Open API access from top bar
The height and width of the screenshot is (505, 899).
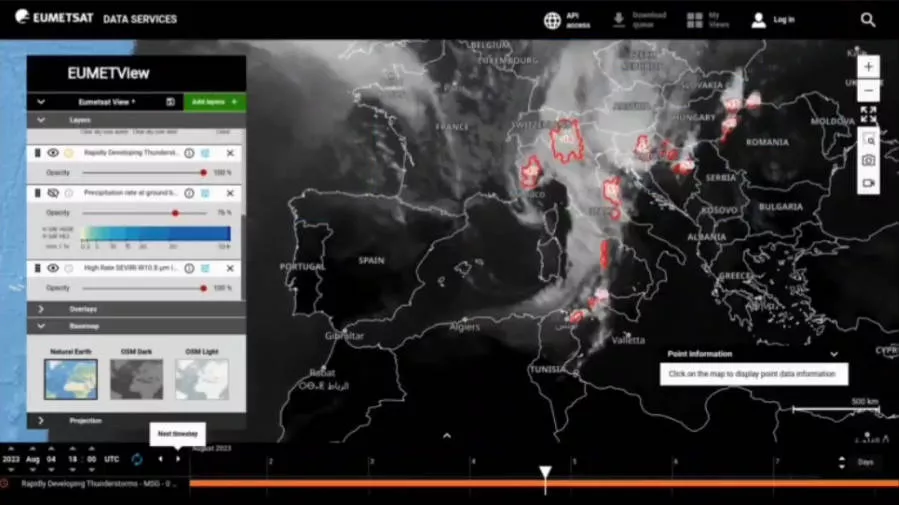tap(567, 20)
